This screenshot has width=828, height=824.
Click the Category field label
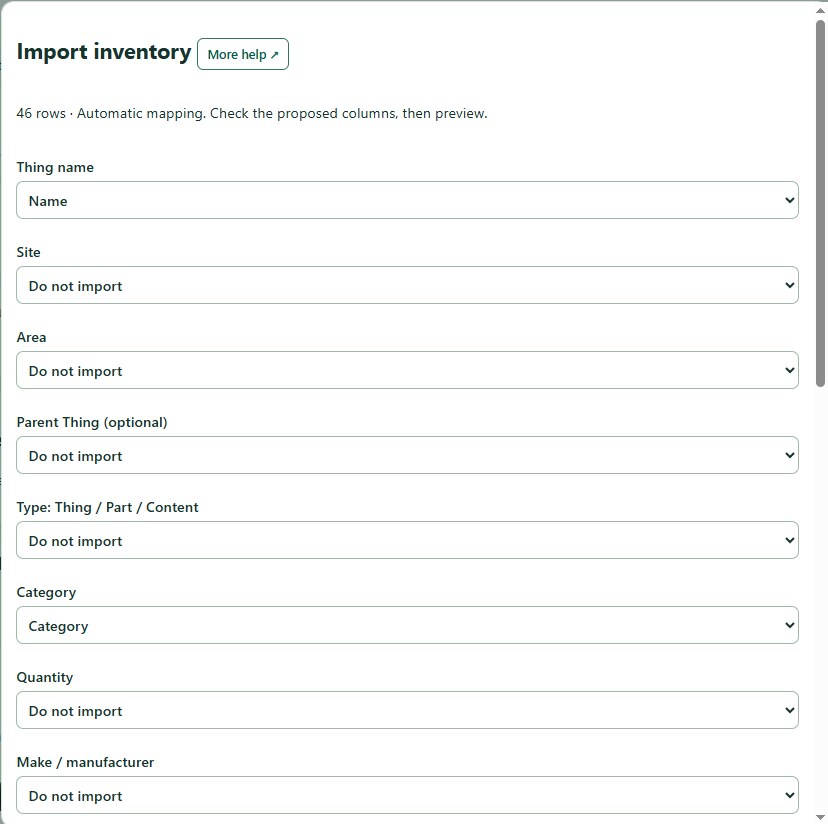point(46,593)
